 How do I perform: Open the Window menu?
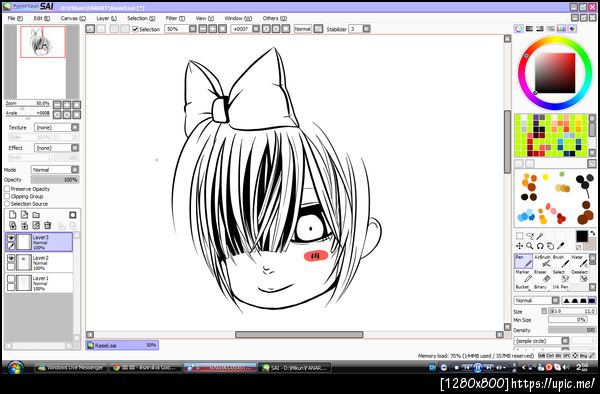point(238,18)
